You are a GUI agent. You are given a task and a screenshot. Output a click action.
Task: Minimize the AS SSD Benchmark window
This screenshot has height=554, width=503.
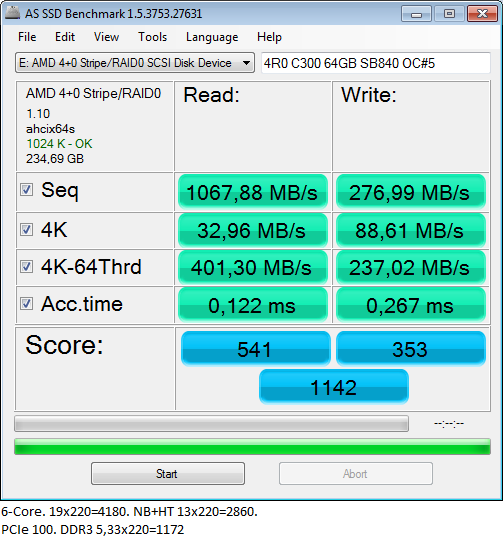(416, 14)
